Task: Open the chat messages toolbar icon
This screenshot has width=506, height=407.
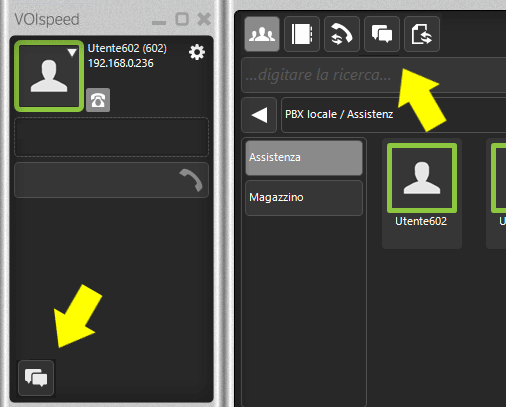Action: (x=382, y=34)
